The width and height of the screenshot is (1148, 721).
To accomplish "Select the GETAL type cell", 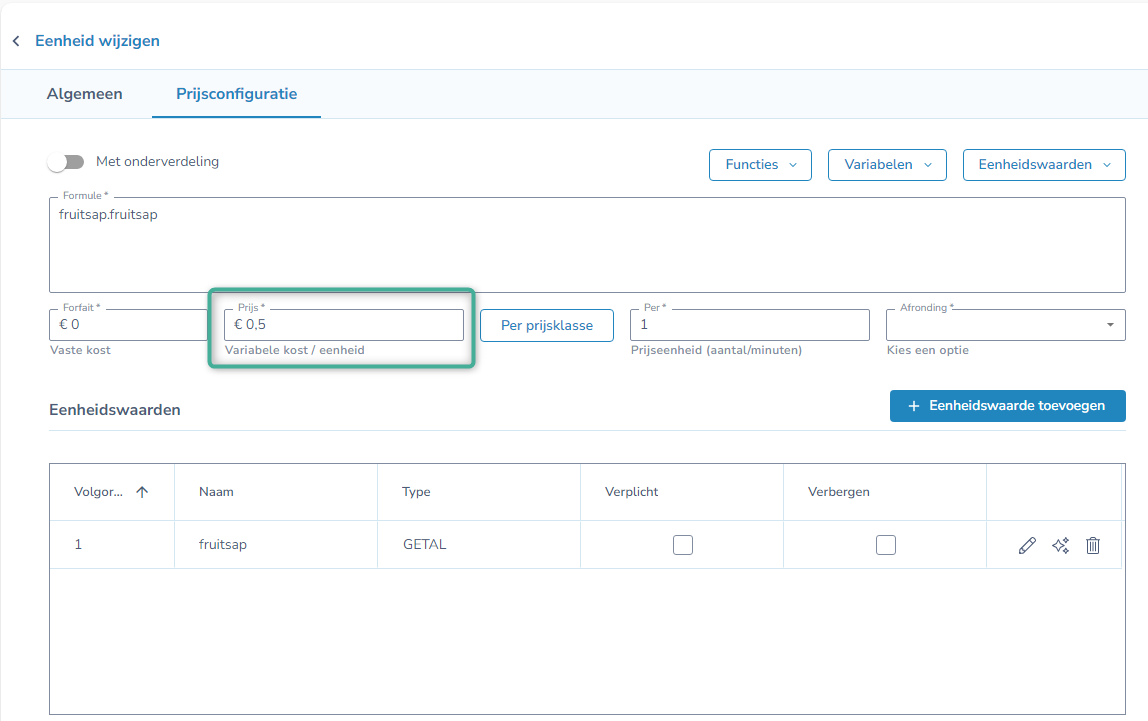I will coord(479,545).
